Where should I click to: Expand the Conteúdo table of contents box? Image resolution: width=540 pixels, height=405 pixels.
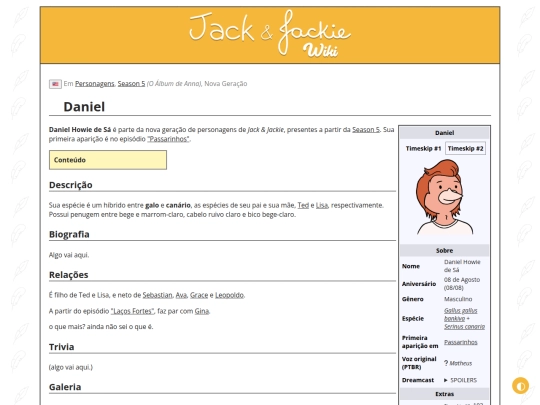click(108, 160)
